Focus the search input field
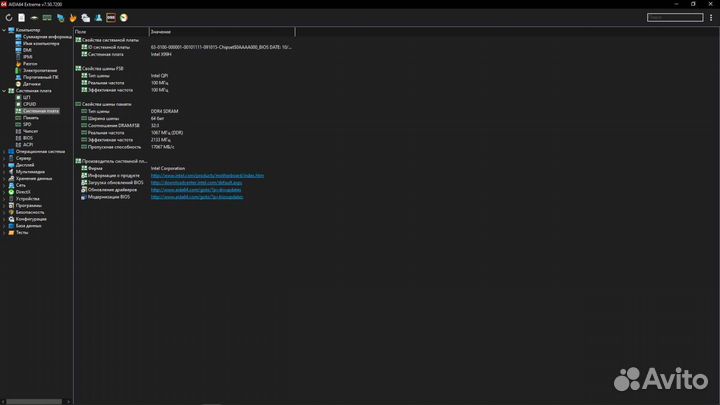 pos(674,18)
